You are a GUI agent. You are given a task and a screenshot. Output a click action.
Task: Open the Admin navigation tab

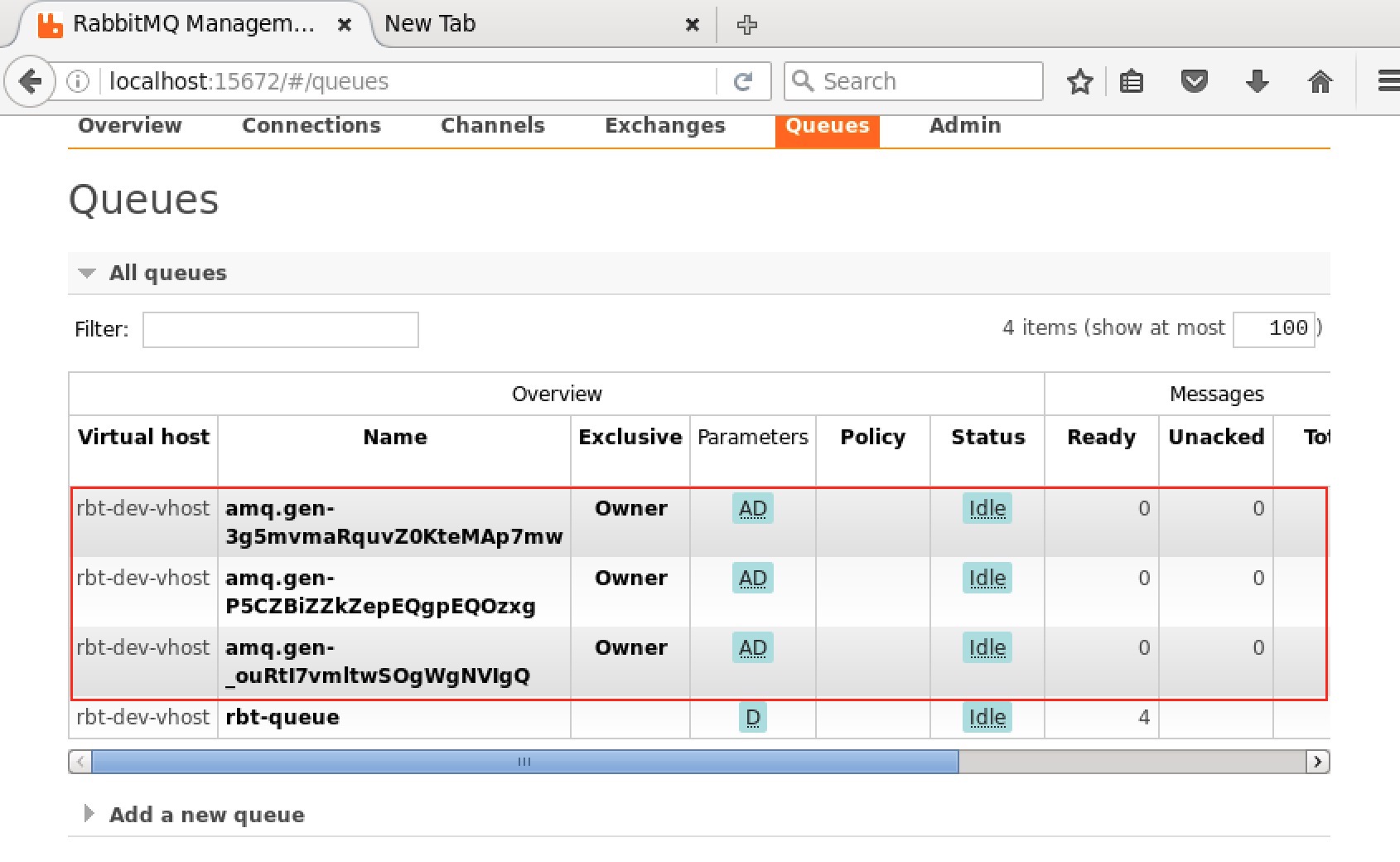tap(965, 125)
